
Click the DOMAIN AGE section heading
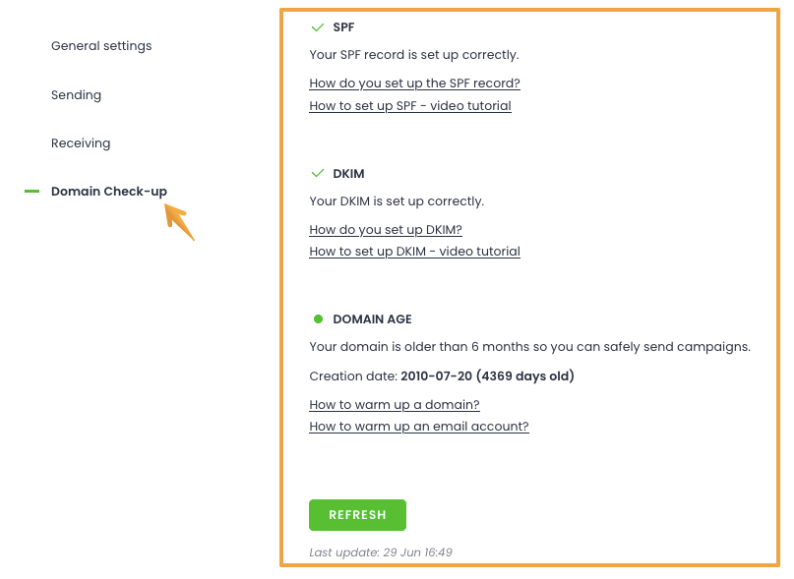tap(372, 319)
